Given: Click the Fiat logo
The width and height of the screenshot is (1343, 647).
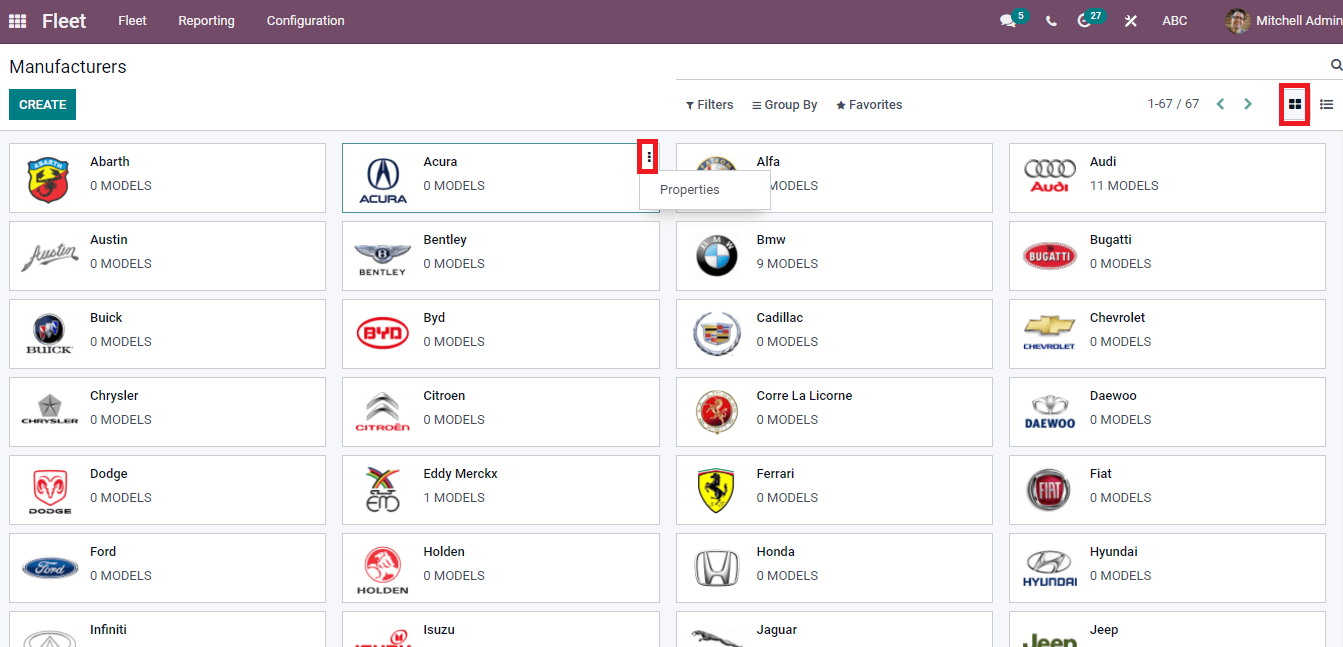Looking at the screenshot, I should [x=1049, y=490].
